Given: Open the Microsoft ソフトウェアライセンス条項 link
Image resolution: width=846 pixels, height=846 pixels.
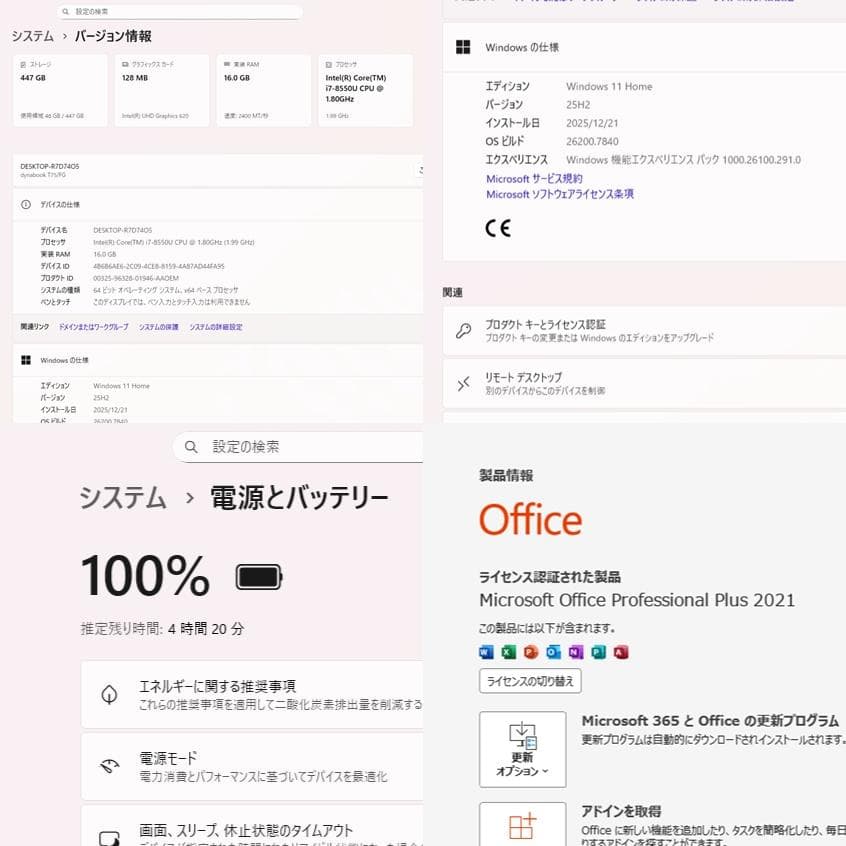Looking at the screenshot, I should [560, 194].
